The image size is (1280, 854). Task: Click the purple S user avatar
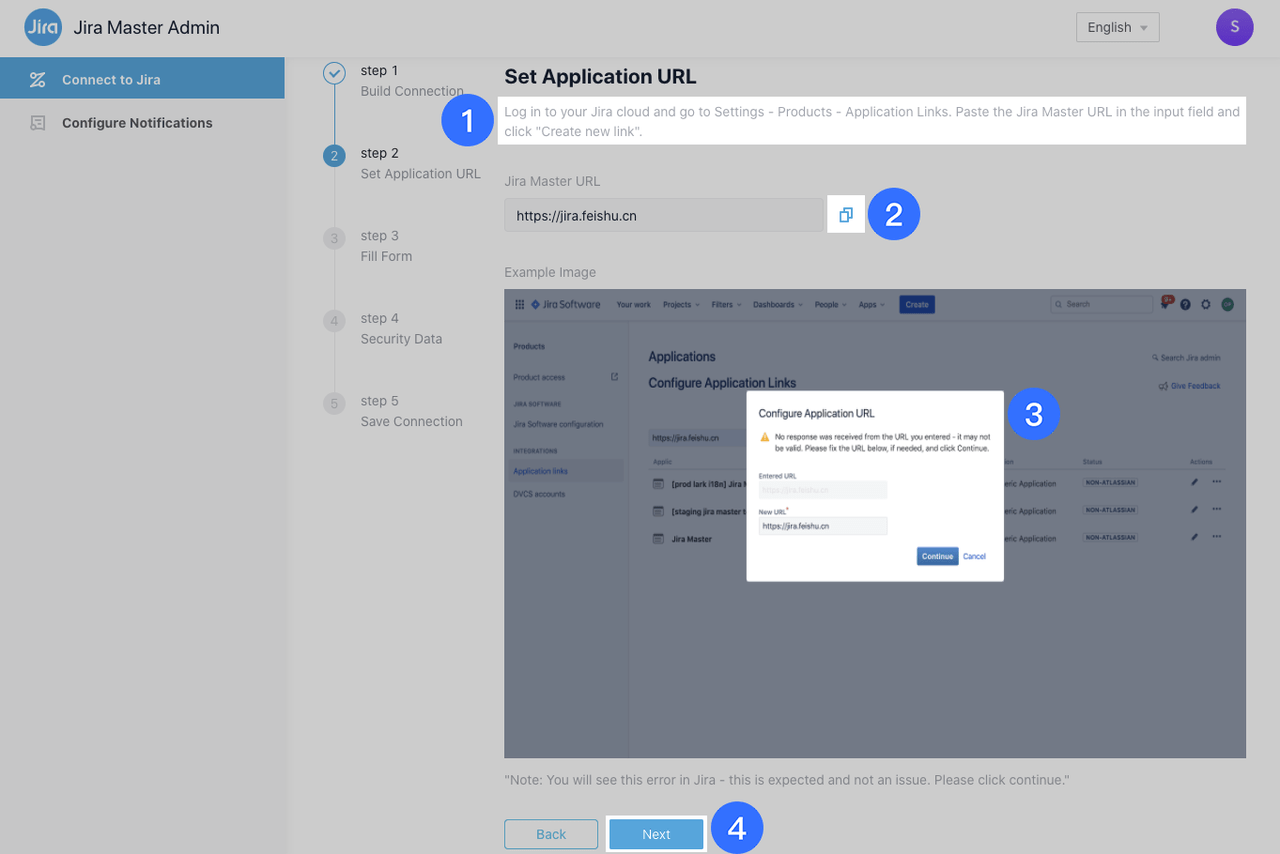coord(1234,27)
